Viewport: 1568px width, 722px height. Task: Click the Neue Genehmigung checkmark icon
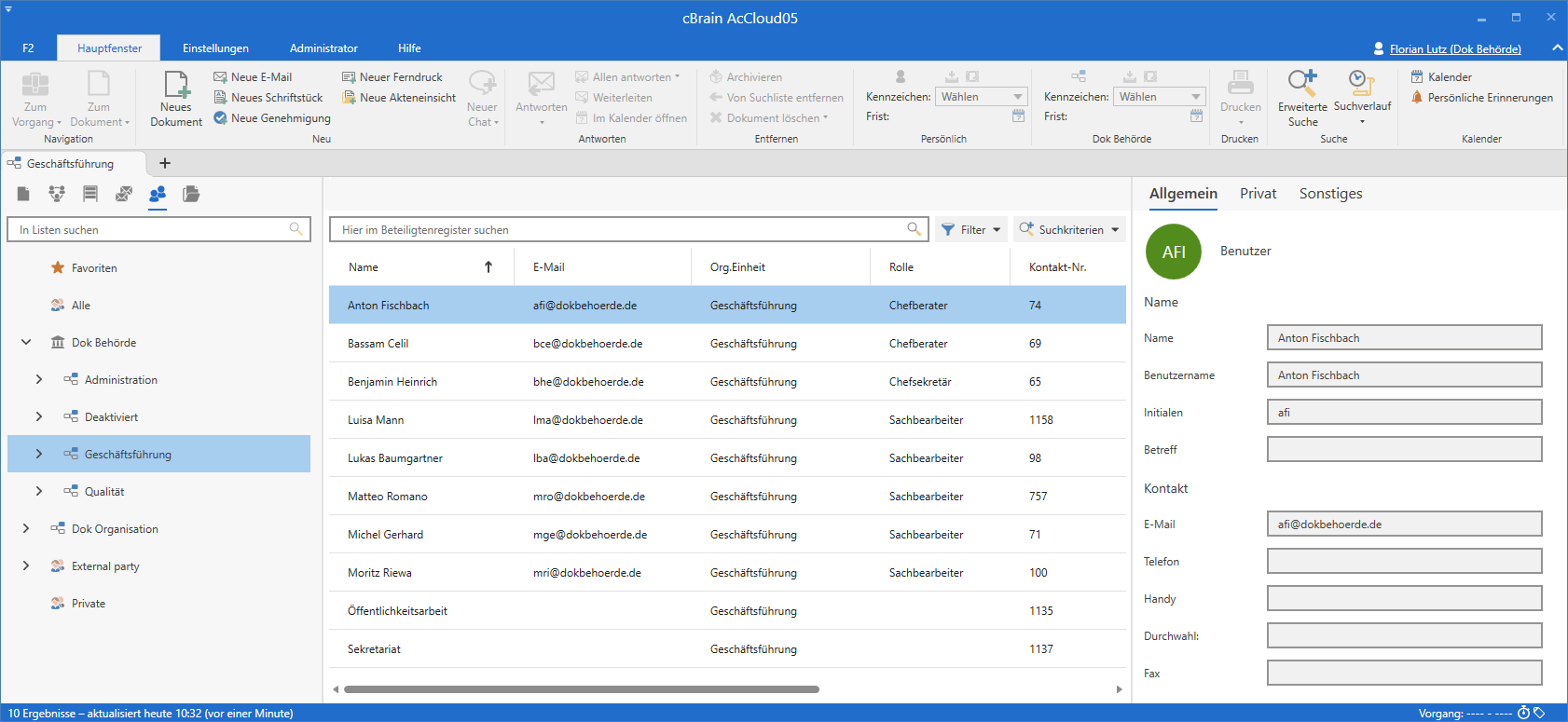221,118
